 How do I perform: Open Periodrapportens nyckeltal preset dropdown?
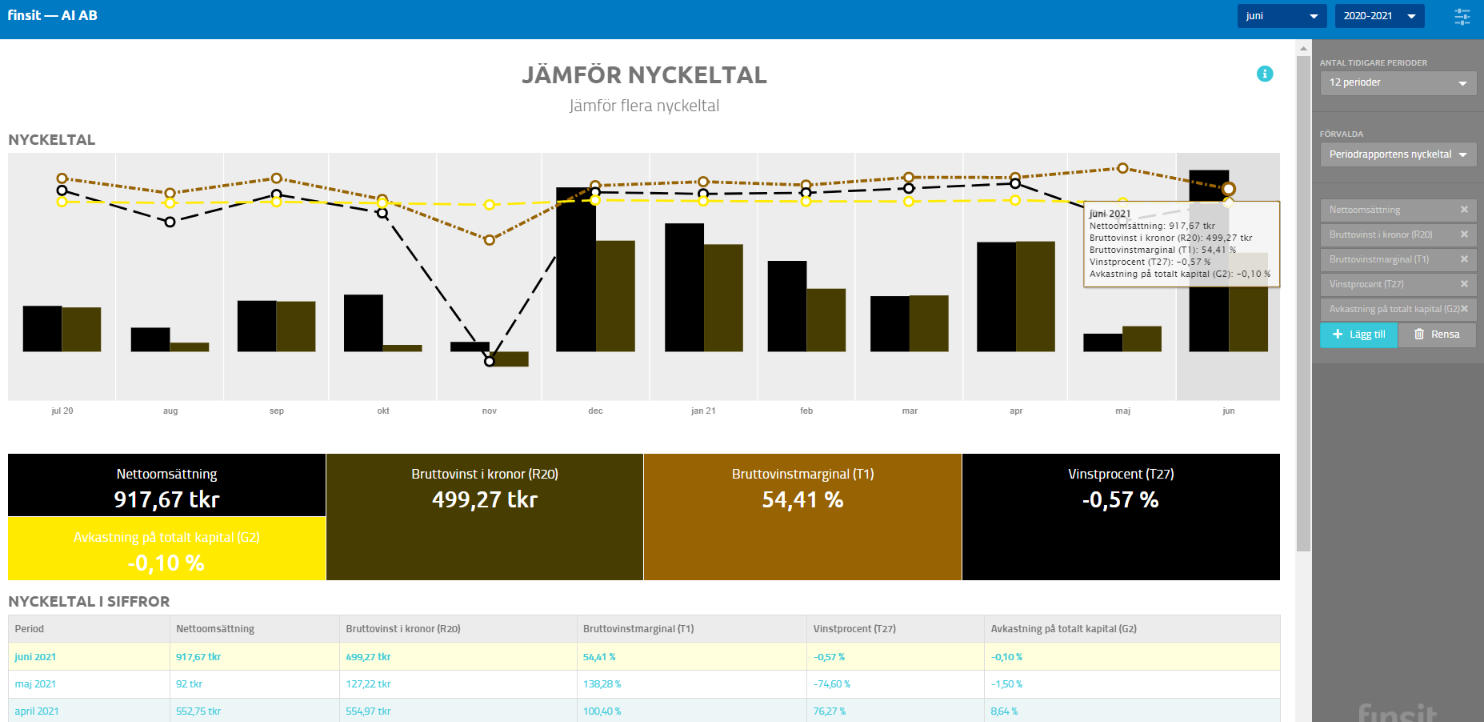point(1397,155)
